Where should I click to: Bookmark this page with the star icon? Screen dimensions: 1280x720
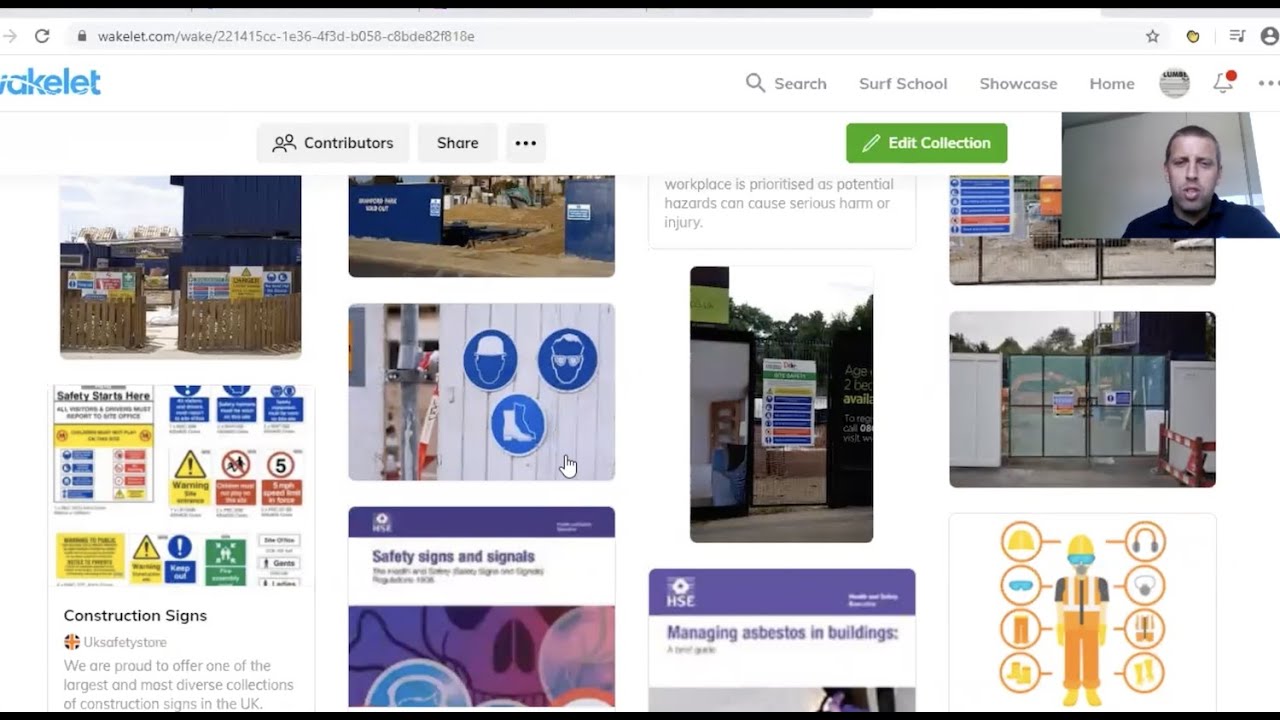pyautogui.click(x=1152, y=36)
